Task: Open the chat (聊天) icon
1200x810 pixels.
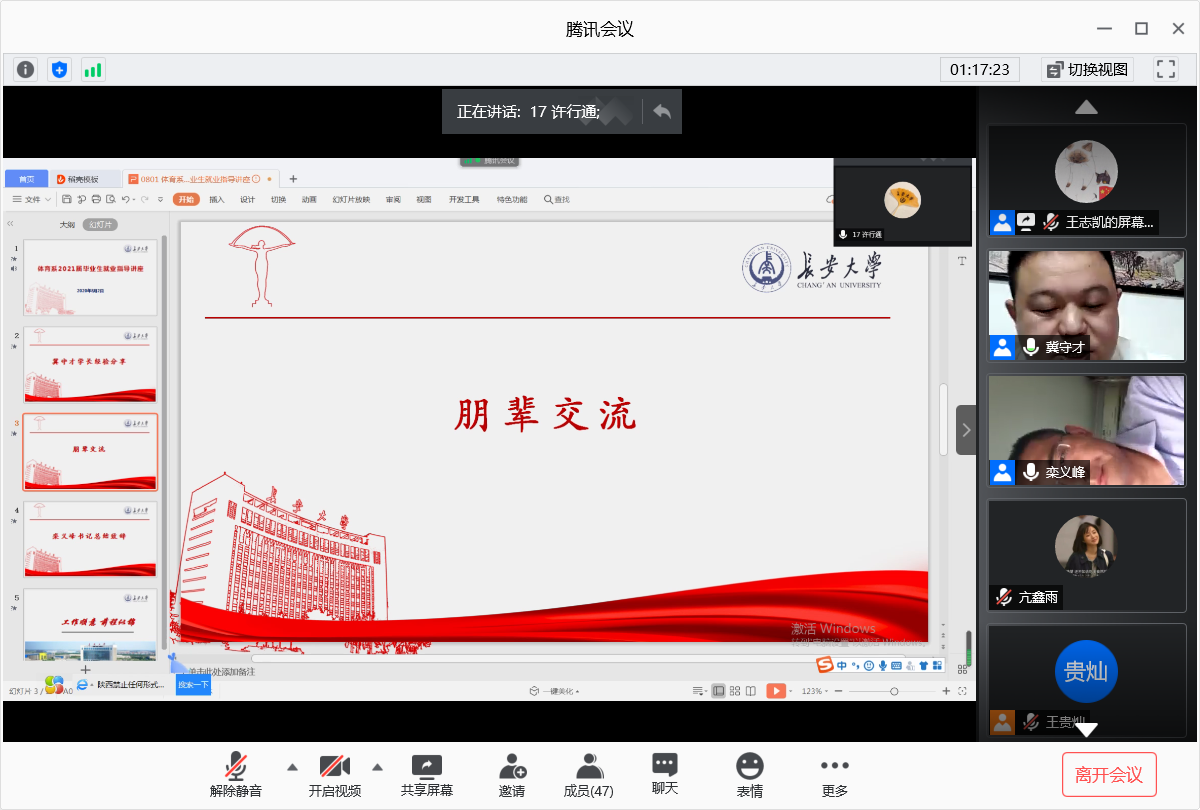Action: tap(665, 765)
